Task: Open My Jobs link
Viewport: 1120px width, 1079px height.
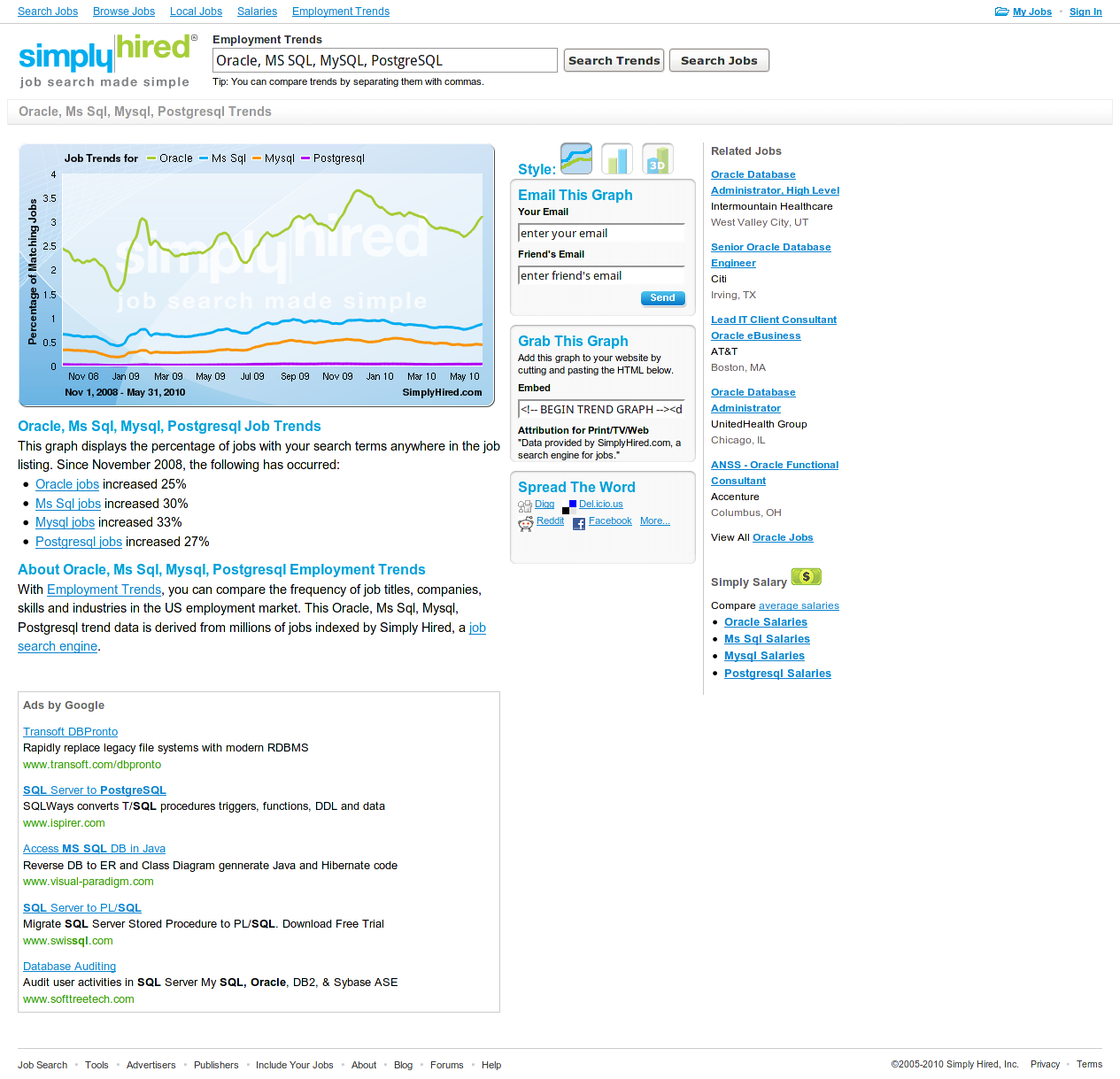Action: pos(1032,12)
